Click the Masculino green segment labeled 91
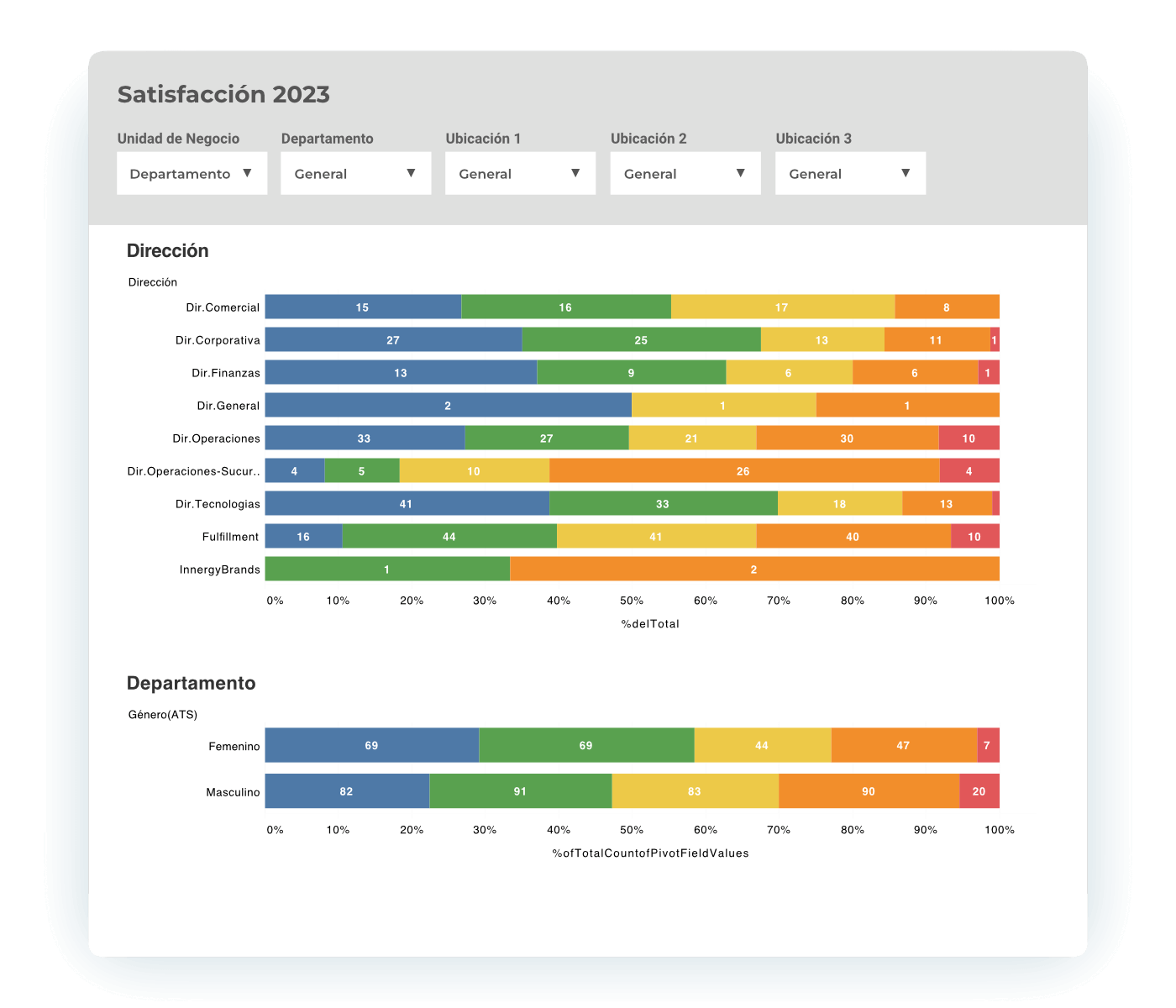Screen dimensions: 1176x1008 521,791
